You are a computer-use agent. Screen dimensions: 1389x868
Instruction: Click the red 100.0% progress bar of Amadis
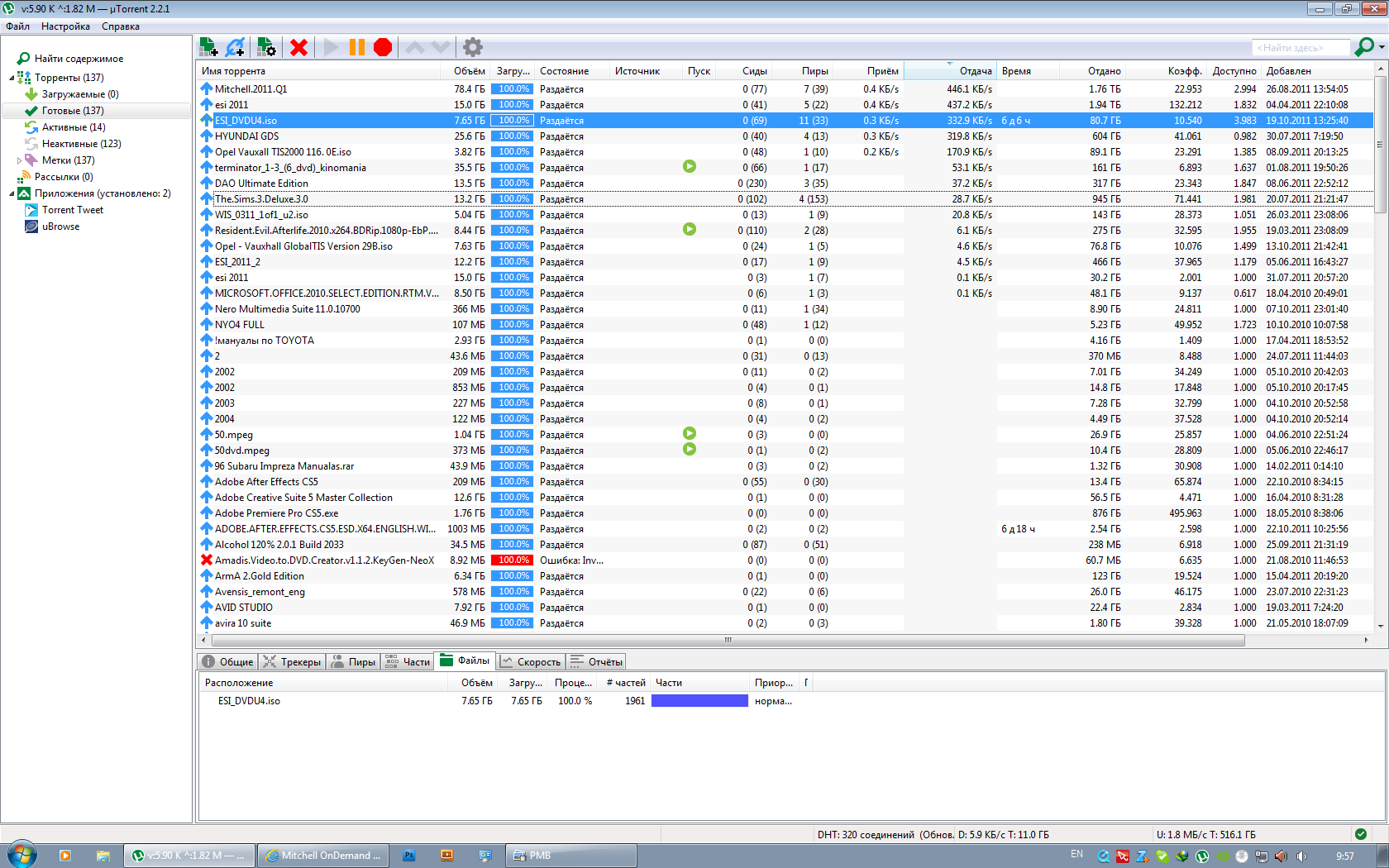click(513, 560)
